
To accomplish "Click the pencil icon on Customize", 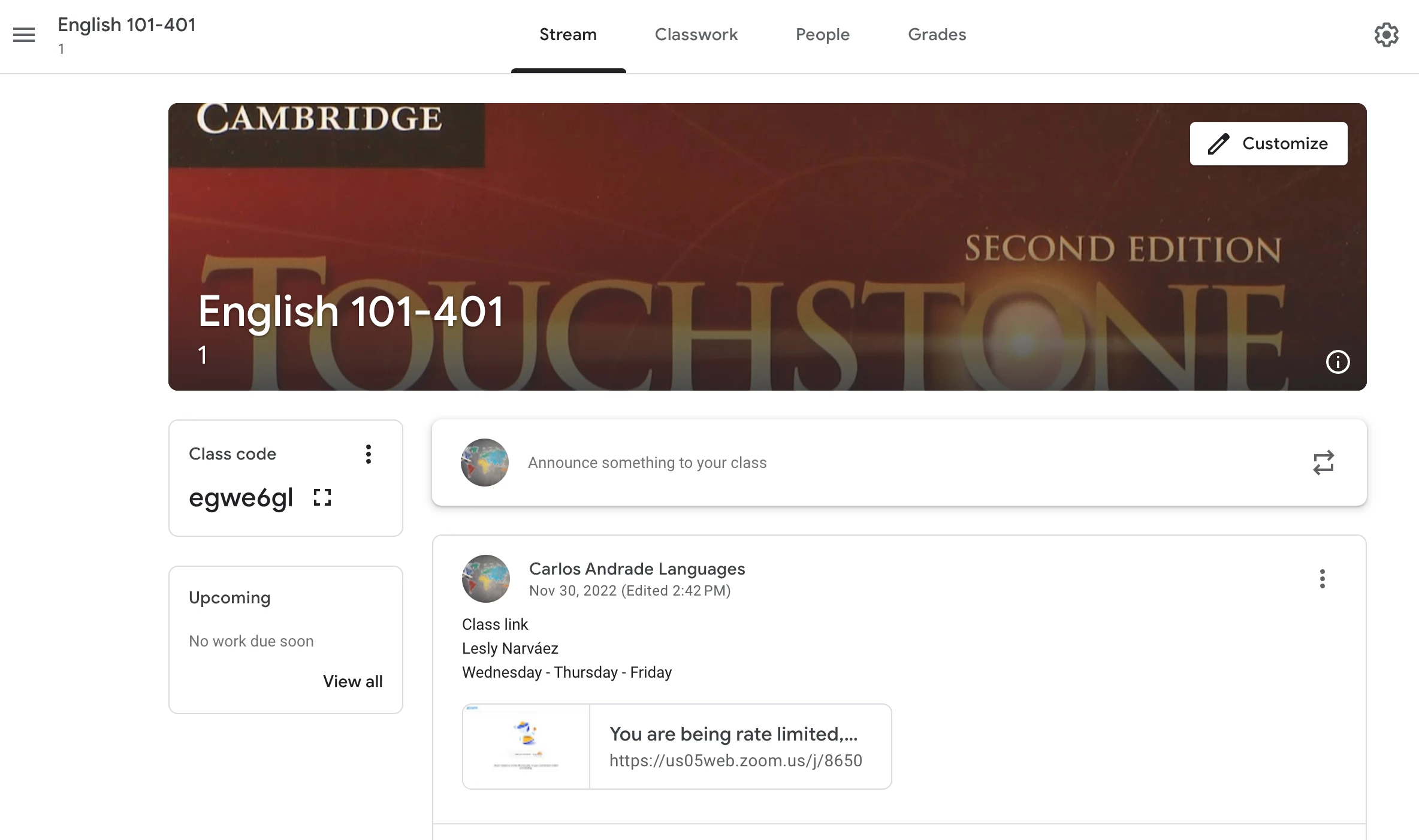I will tap(1218, 144).
